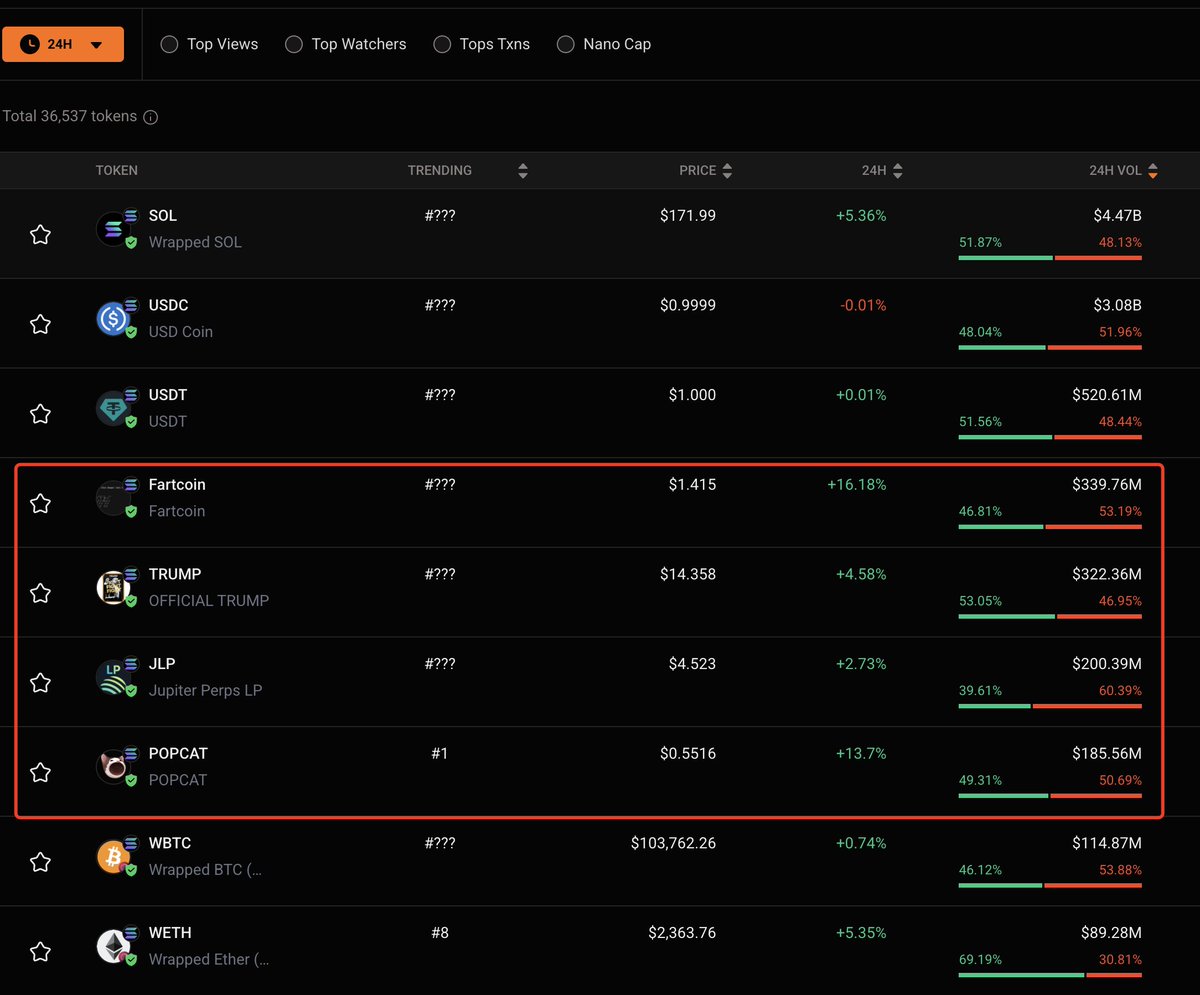Screen dimensions: 1200x995
Task: Open the USD Coin token page
Action: coord(181,332)
